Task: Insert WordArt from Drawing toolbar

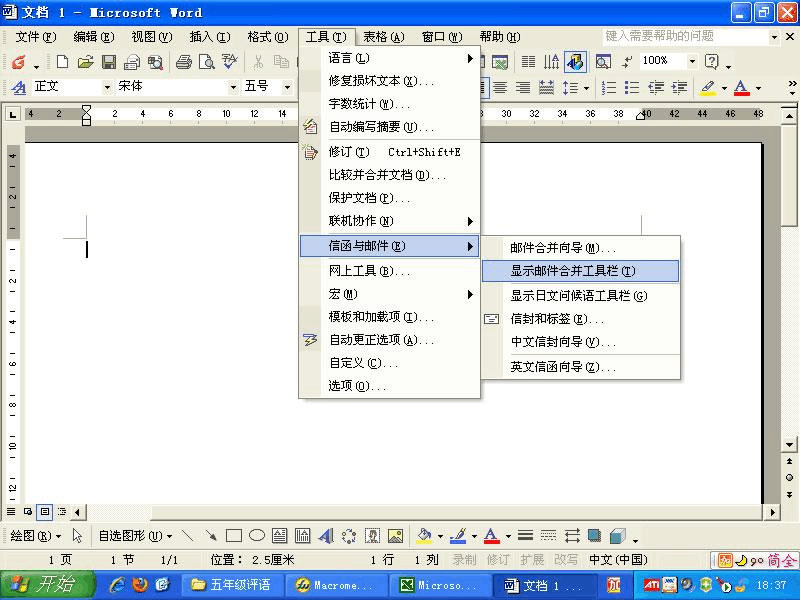Action: coord(326,535)
